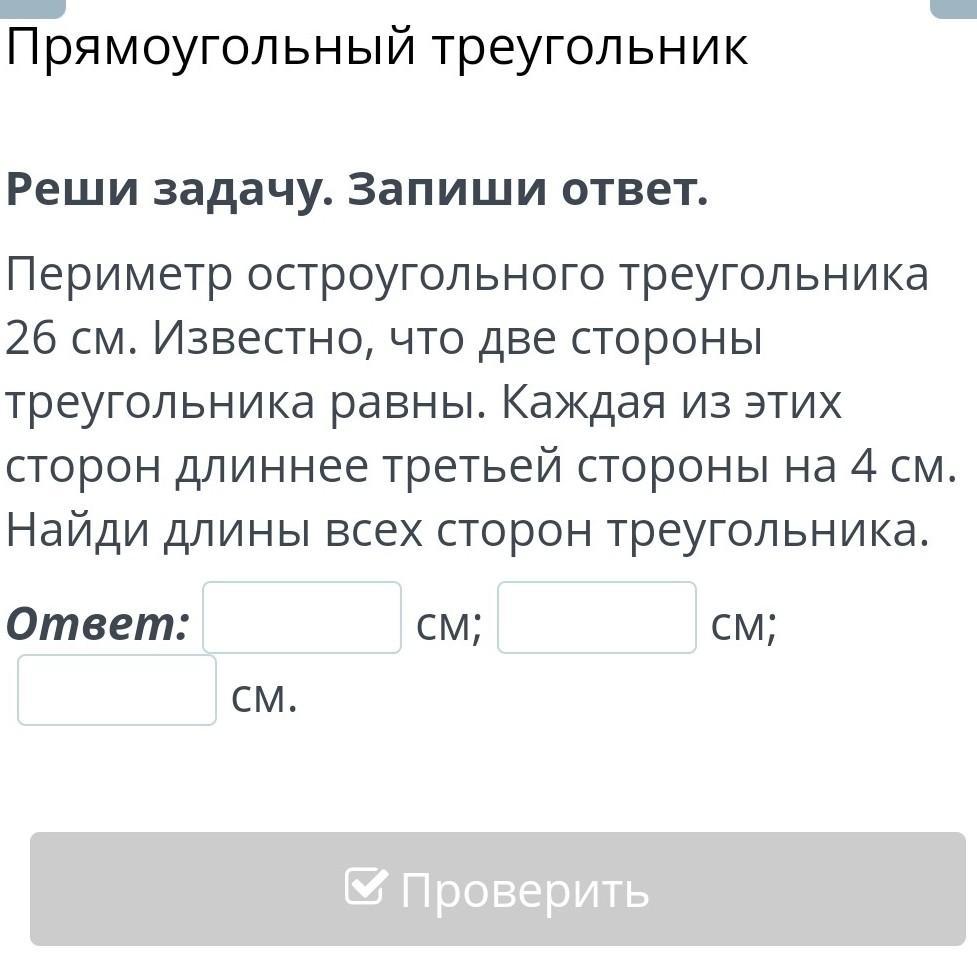
Task: Click the second answer input box
Action: tap(596, 618)
